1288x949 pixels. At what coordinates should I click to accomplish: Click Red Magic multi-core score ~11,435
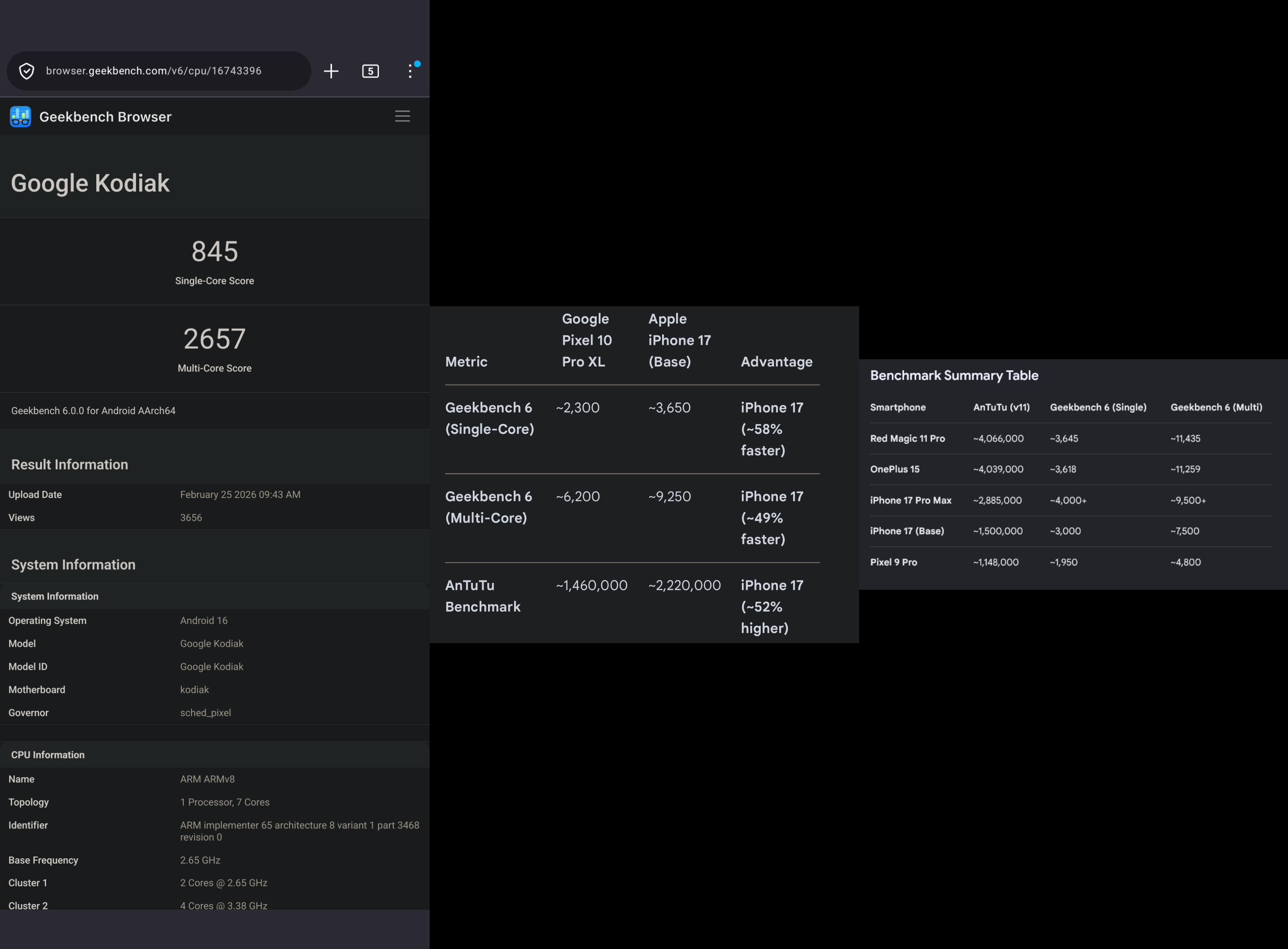[x=1185, y=438]
